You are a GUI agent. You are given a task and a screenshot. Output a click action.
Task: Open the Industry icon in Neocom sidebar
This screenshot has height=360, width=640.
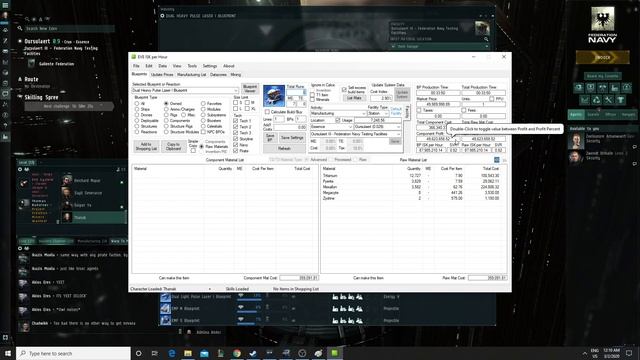point(5,137)
